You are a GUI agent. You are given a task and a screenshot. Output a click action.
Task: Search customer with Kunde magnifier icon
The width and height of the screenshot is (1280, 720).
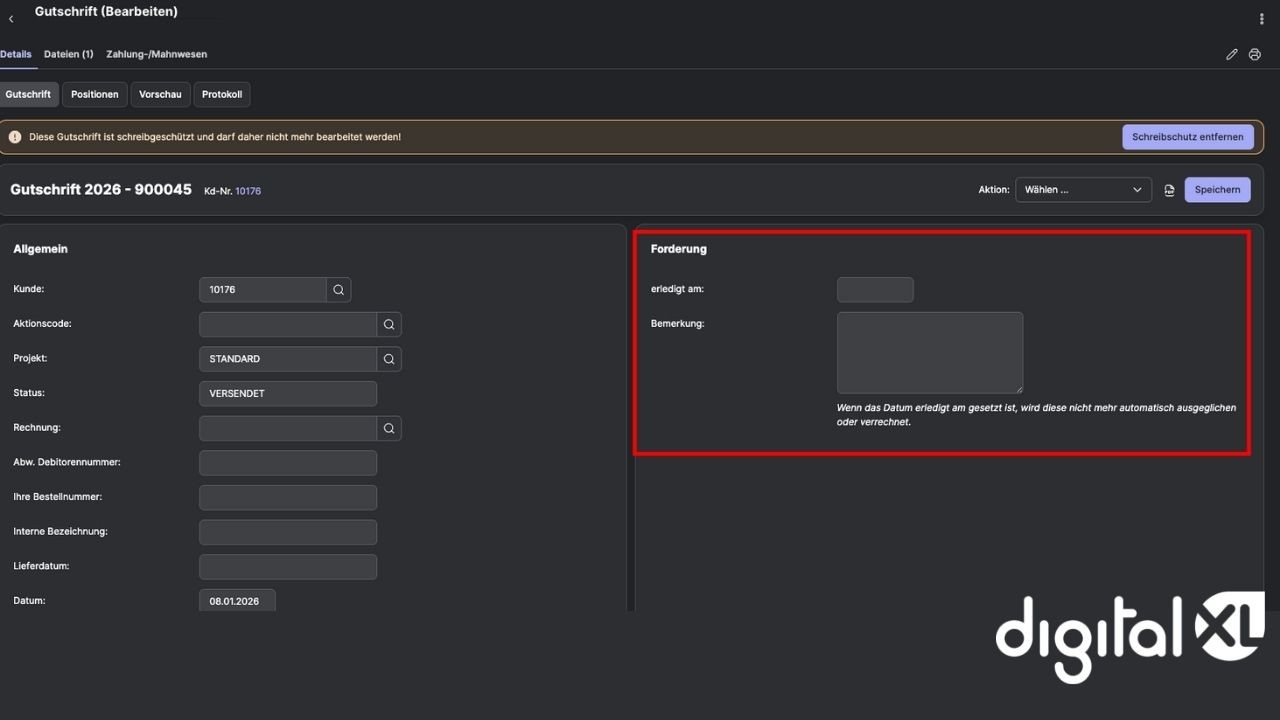pyautogui.click(x=339, y=290)
